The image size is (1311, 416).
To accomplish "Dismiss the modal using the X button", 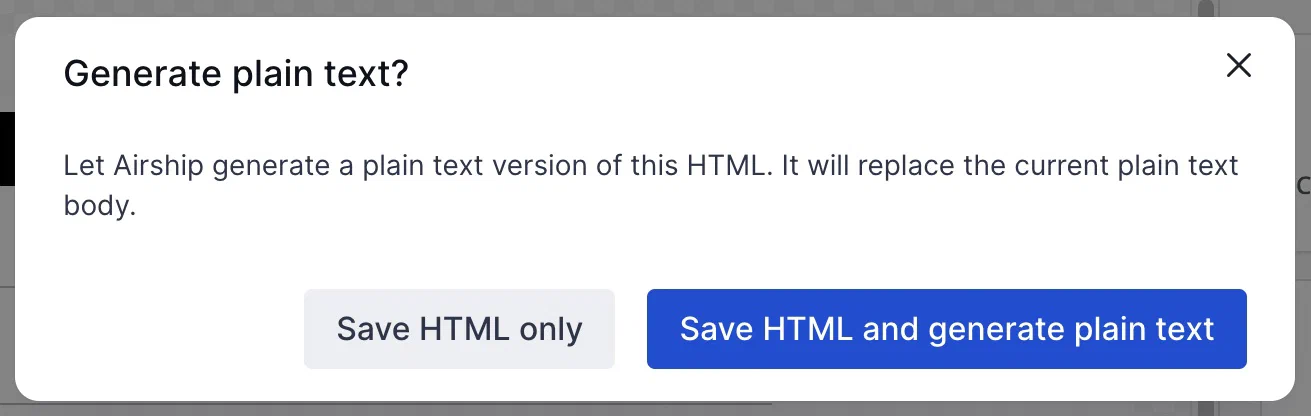I will (1238, 66).
